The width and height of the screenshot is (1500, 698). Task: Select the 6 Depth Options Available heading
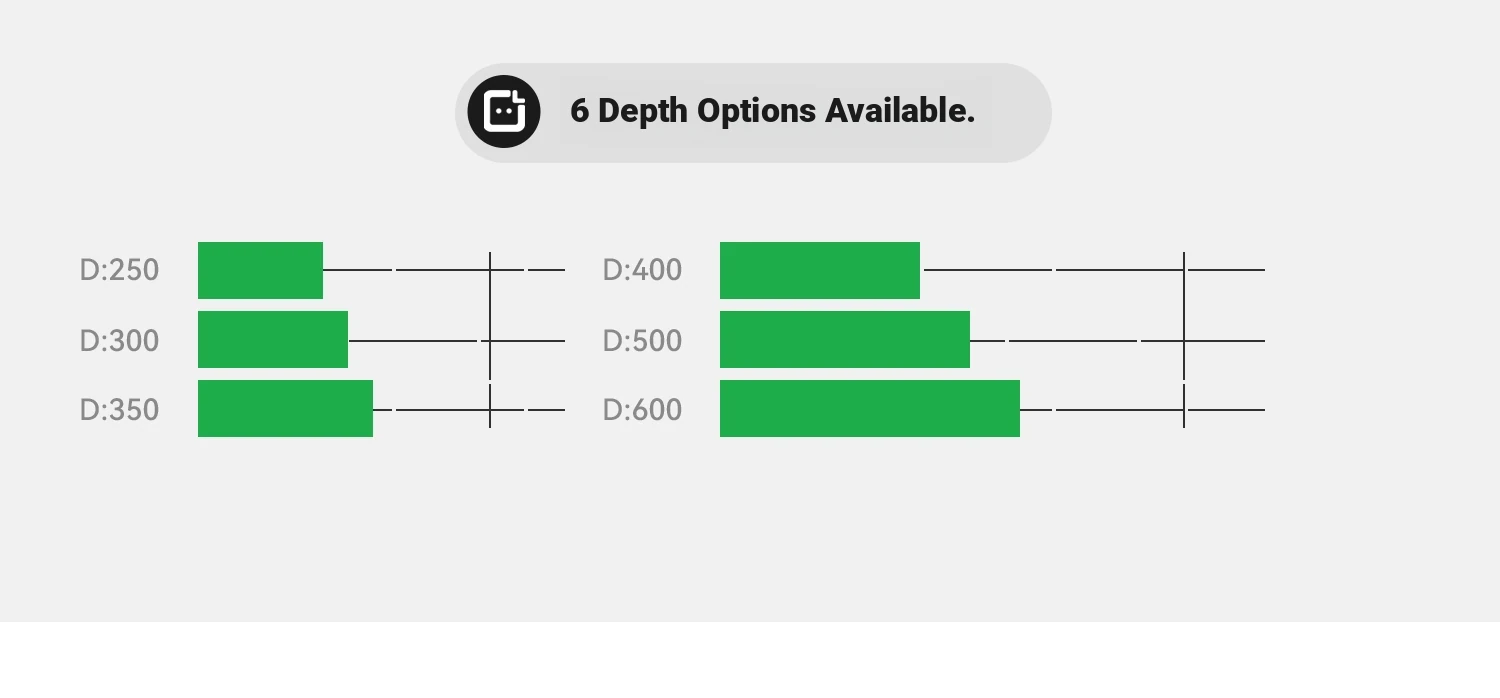[772, 111]
